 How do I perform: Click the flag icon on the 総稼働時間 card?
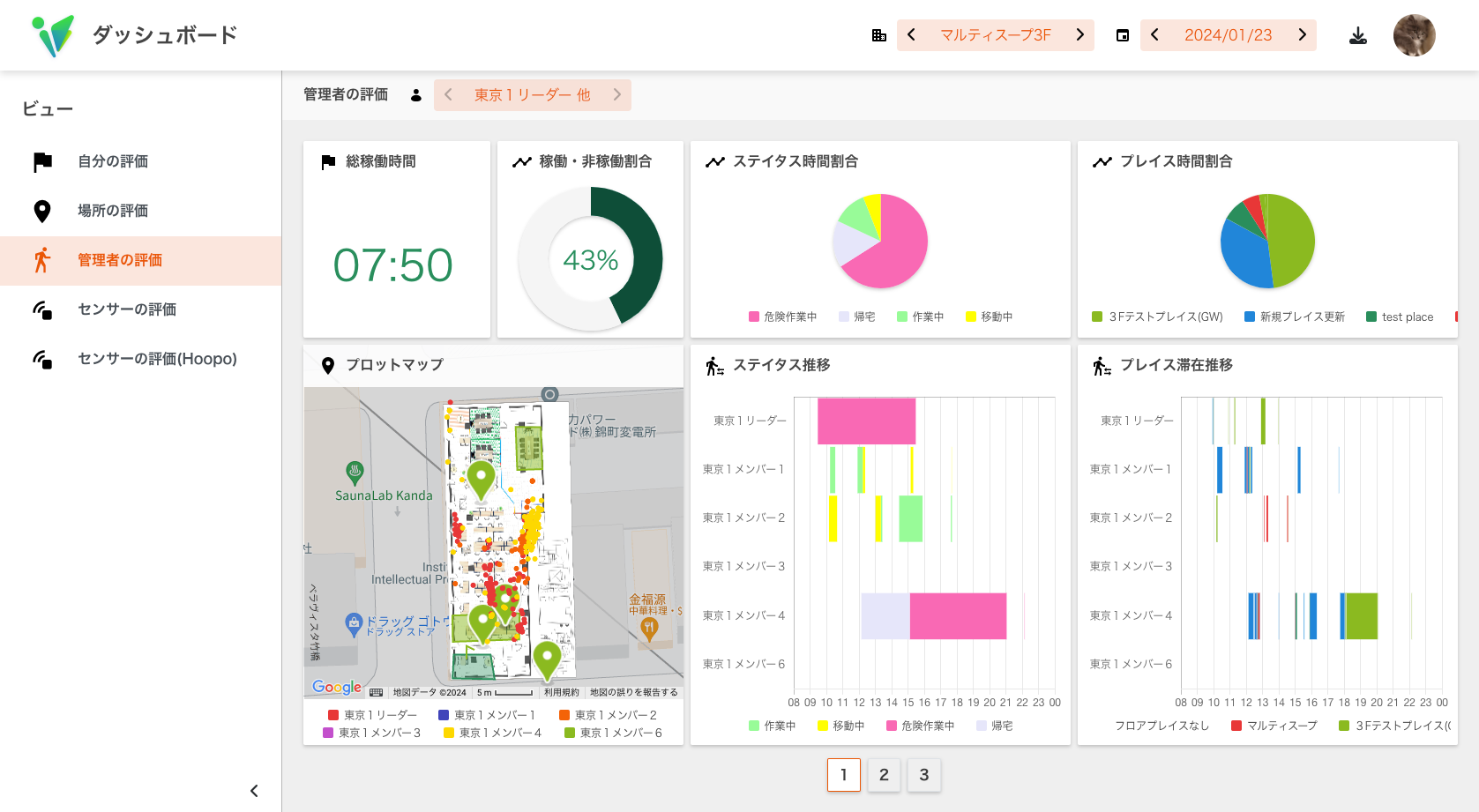pyautogui.click(x=327, y=161)
